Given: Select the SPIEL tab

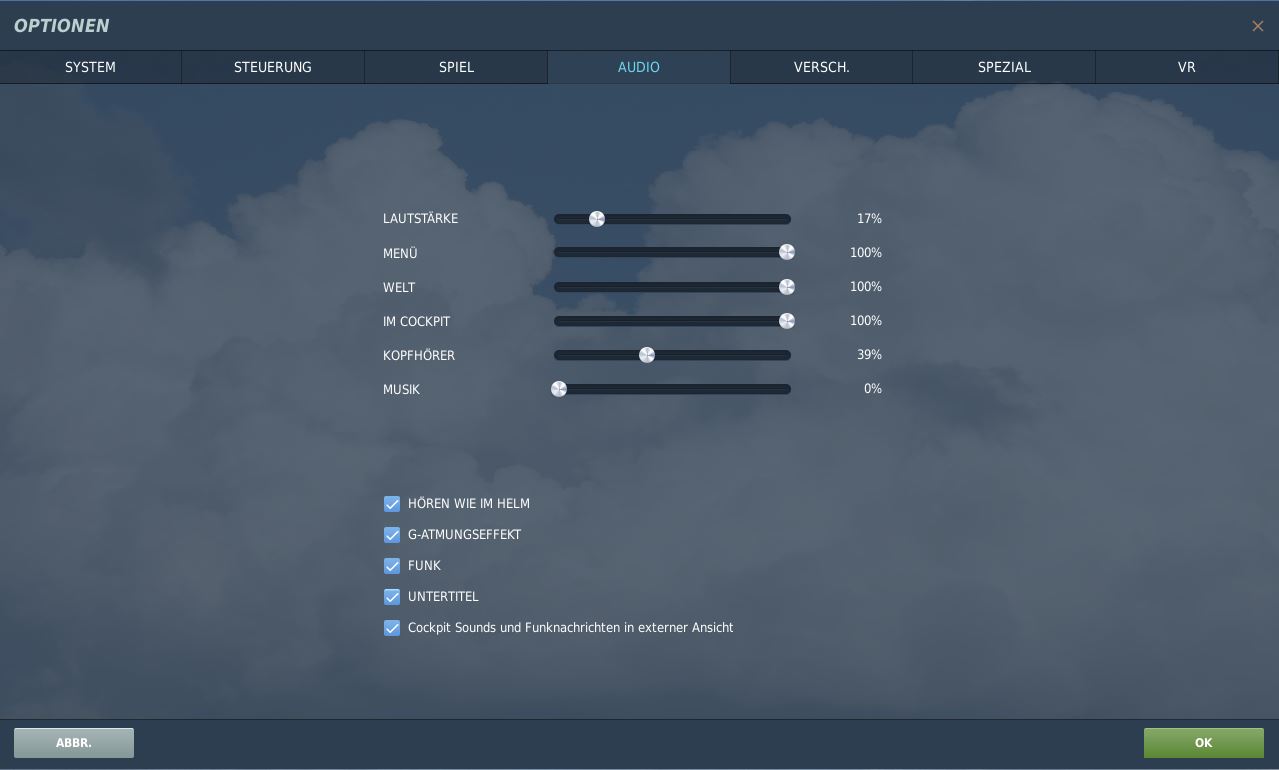Looking at the screenshot, I should 456,67.
